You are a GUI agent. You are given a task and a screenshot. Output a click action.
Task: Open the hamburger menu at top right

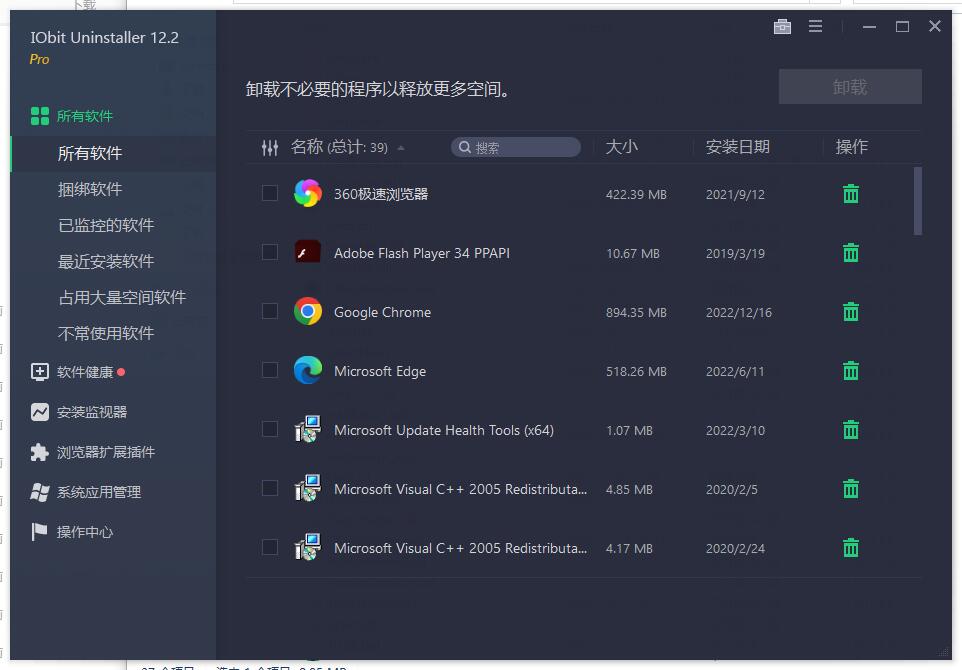(815, 26)
